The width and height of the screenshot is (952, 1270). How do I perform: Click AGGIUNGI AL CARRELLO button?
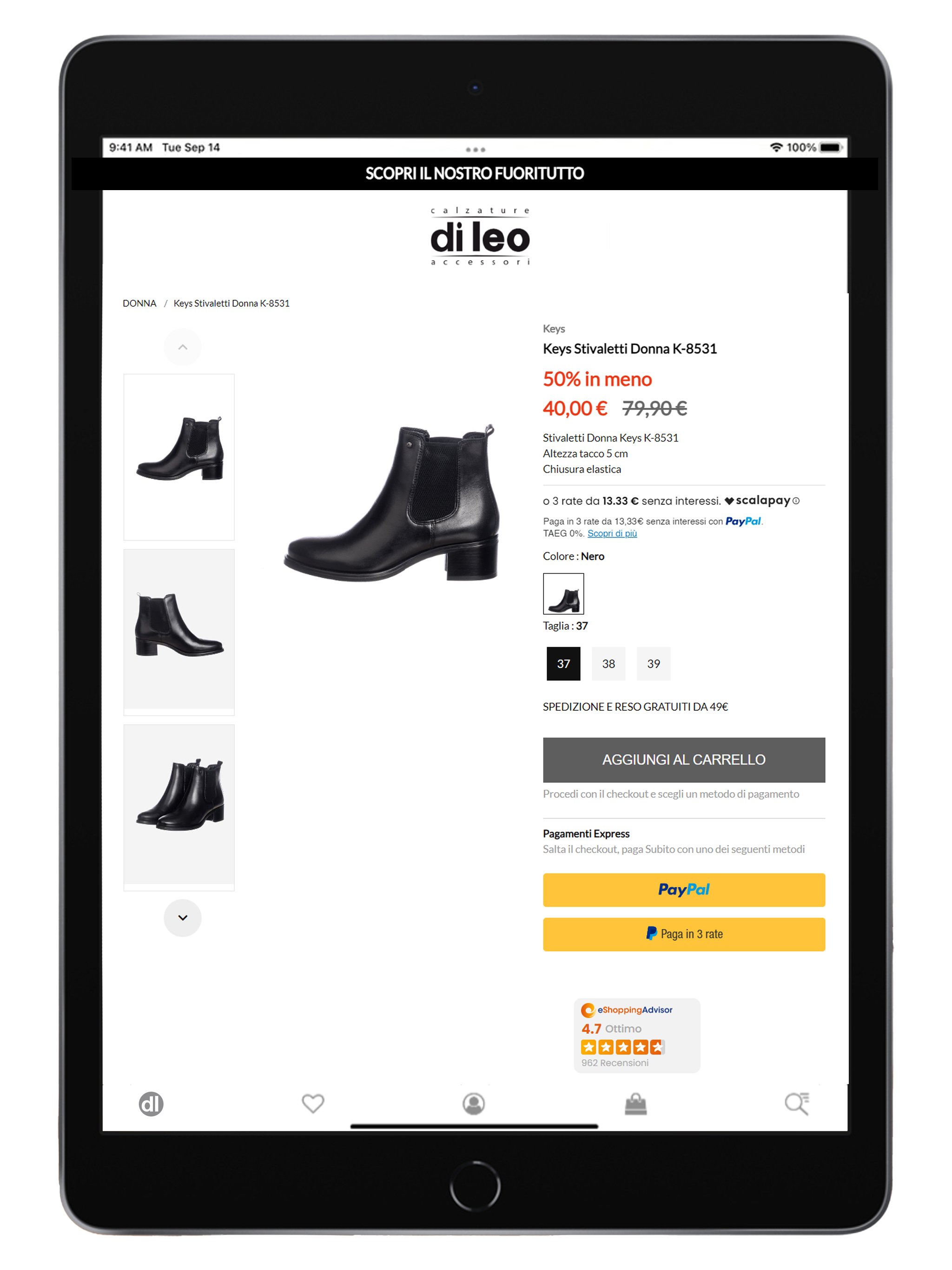[684, 760]
